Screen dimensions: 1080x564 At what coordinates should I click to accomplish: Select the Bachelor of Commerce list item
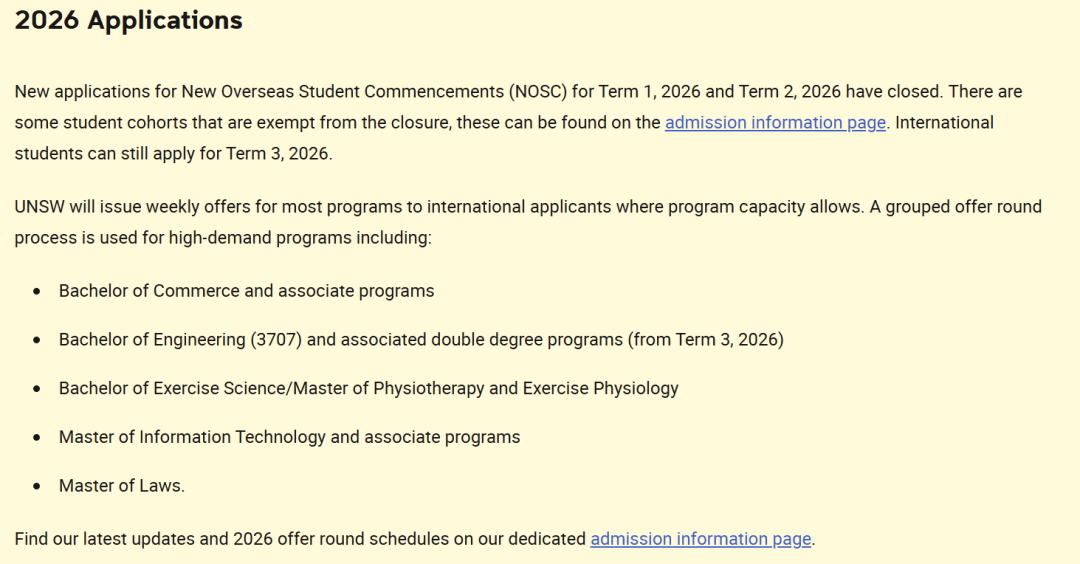(246, 291)
